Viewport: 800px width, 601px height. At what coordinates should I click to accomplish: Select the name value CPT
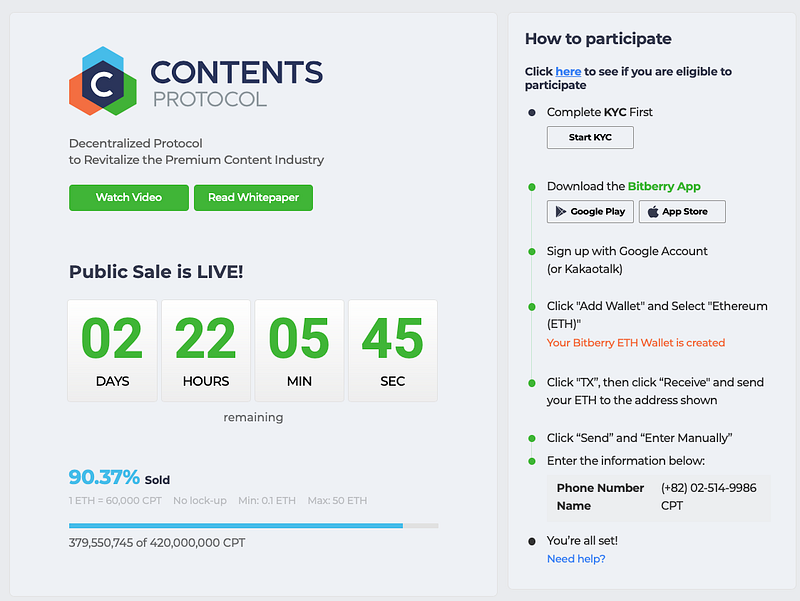(671, 506)
